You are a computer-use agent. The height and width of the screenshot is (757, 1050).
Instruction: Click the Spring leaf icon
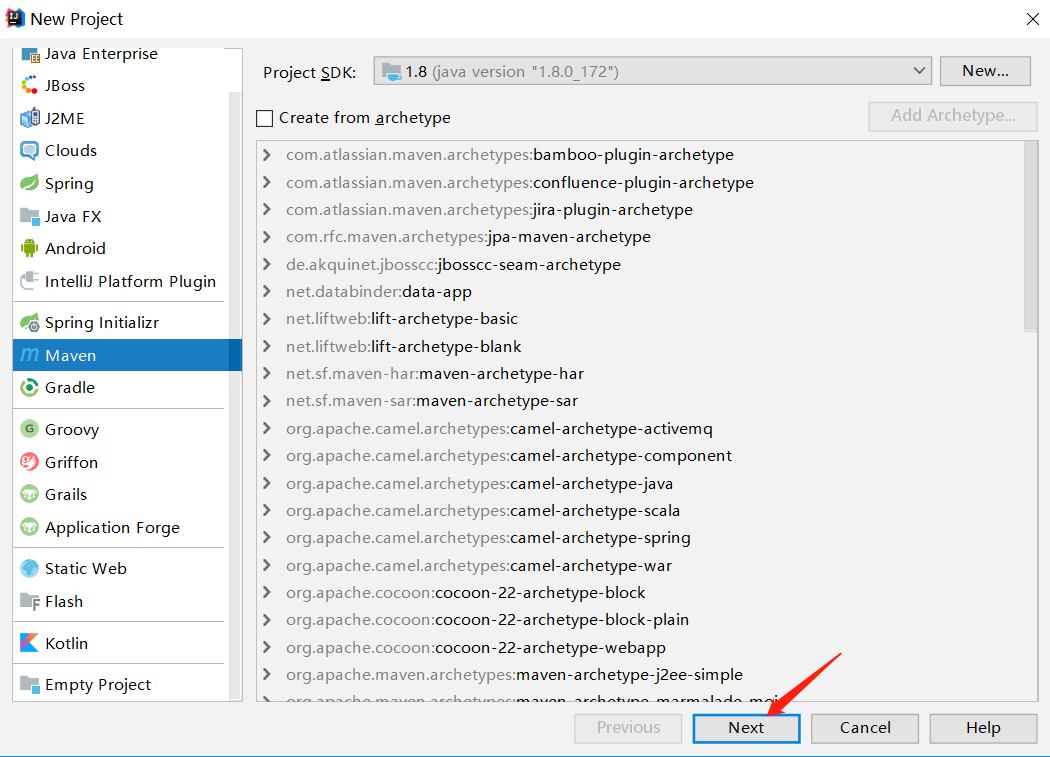coord(29,183)
